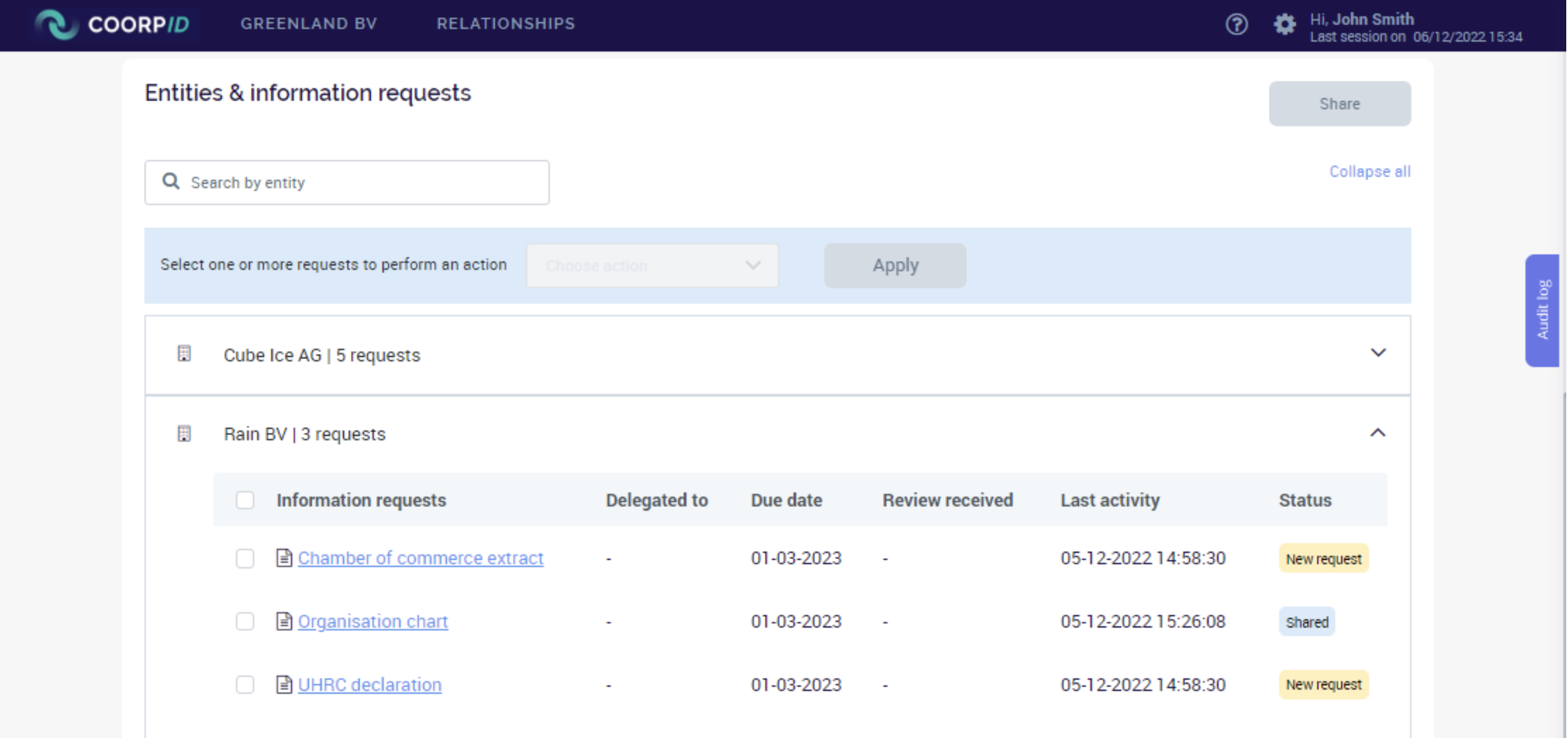Click document icon beside Organisation chart
This screenshot has width=1568, height=738.
(284, 621)
